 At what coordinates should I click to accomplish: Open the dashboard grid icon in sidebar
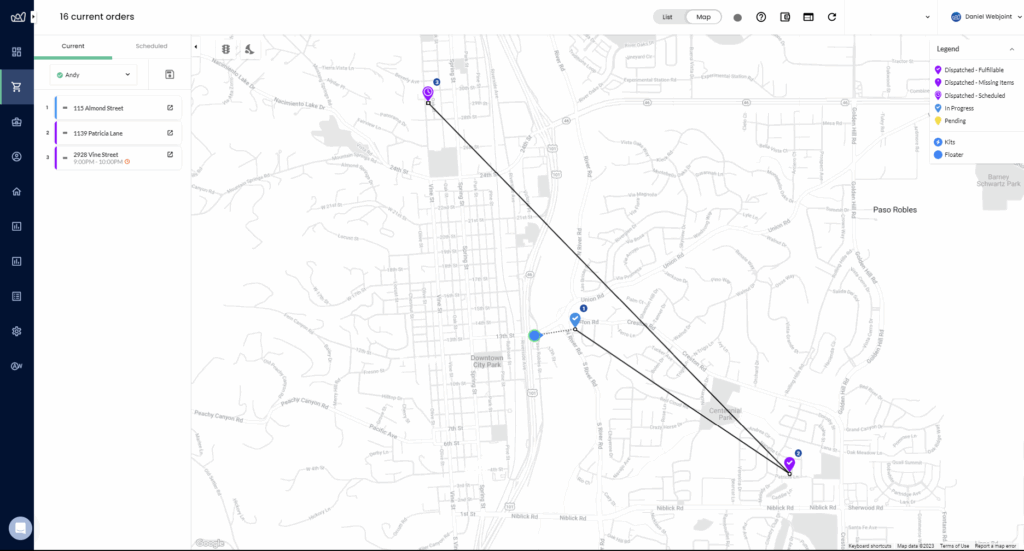[x=16, y=52]
